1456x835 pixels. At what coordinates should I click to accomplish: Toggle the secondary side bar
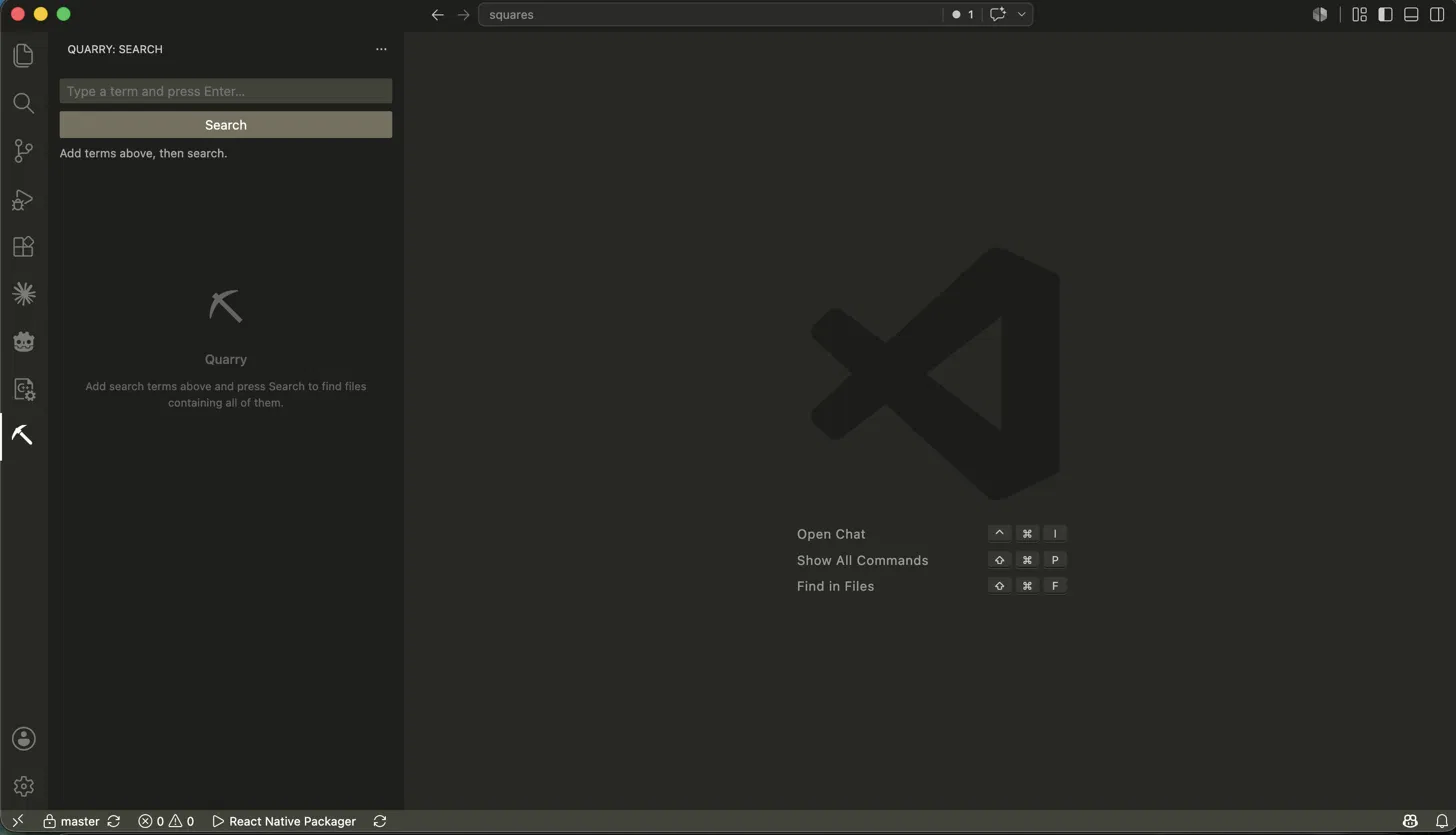pos(1437,15)
